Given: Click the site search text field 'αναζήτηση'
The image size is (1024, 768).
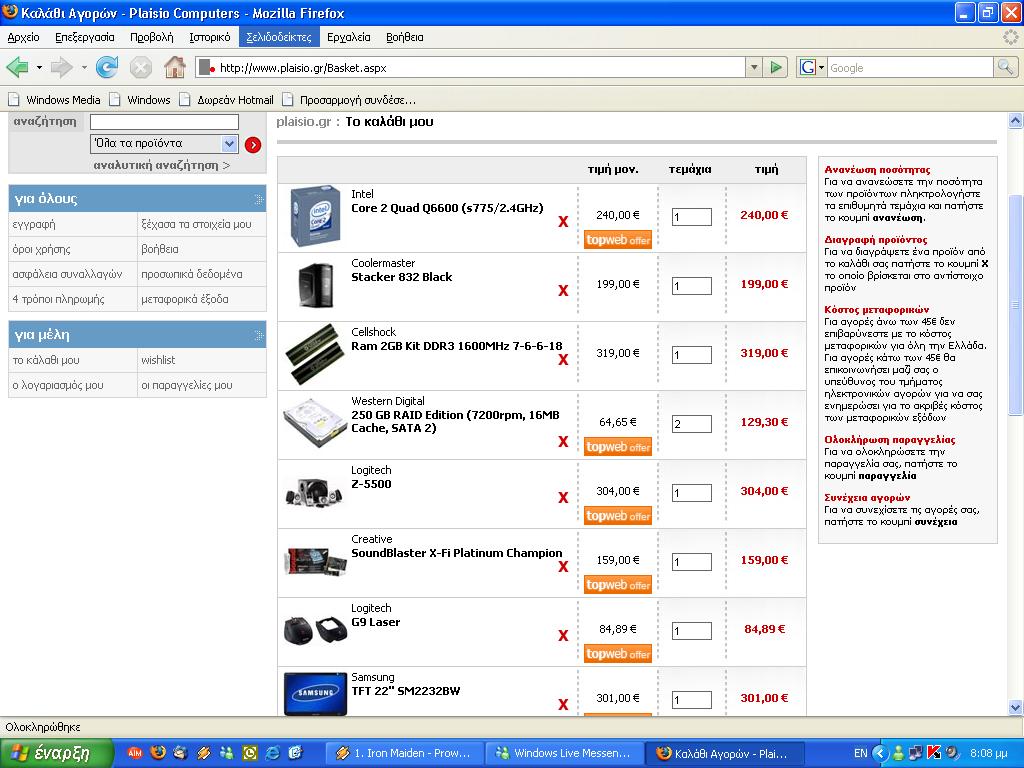Looking at the screenshot, I should tap(164, 122).
